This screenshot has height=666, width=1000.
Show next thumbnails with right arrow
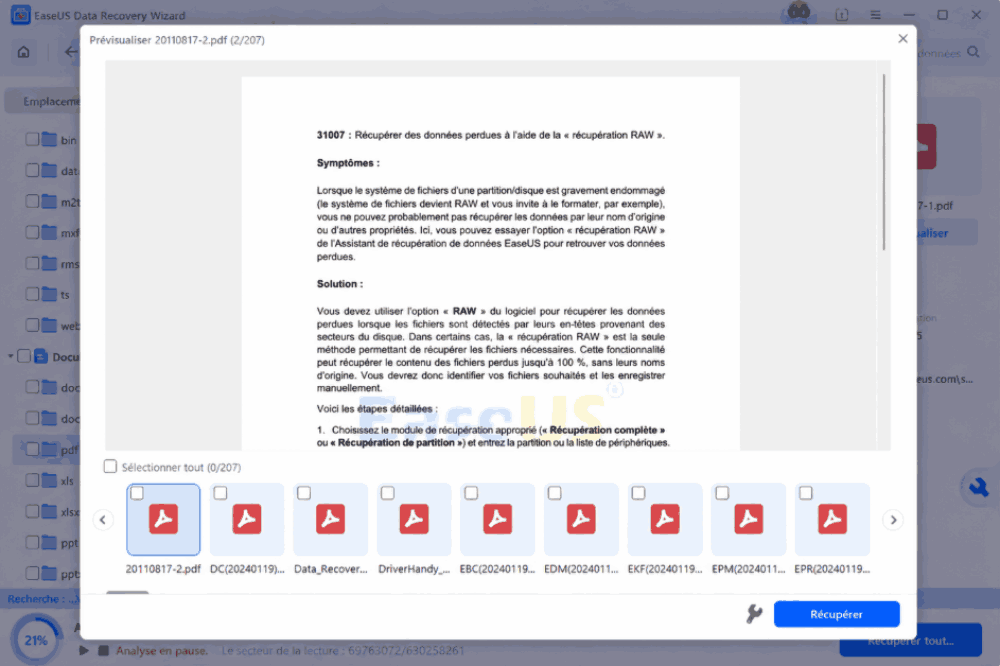pyautogui.click(x=893, y=520)
